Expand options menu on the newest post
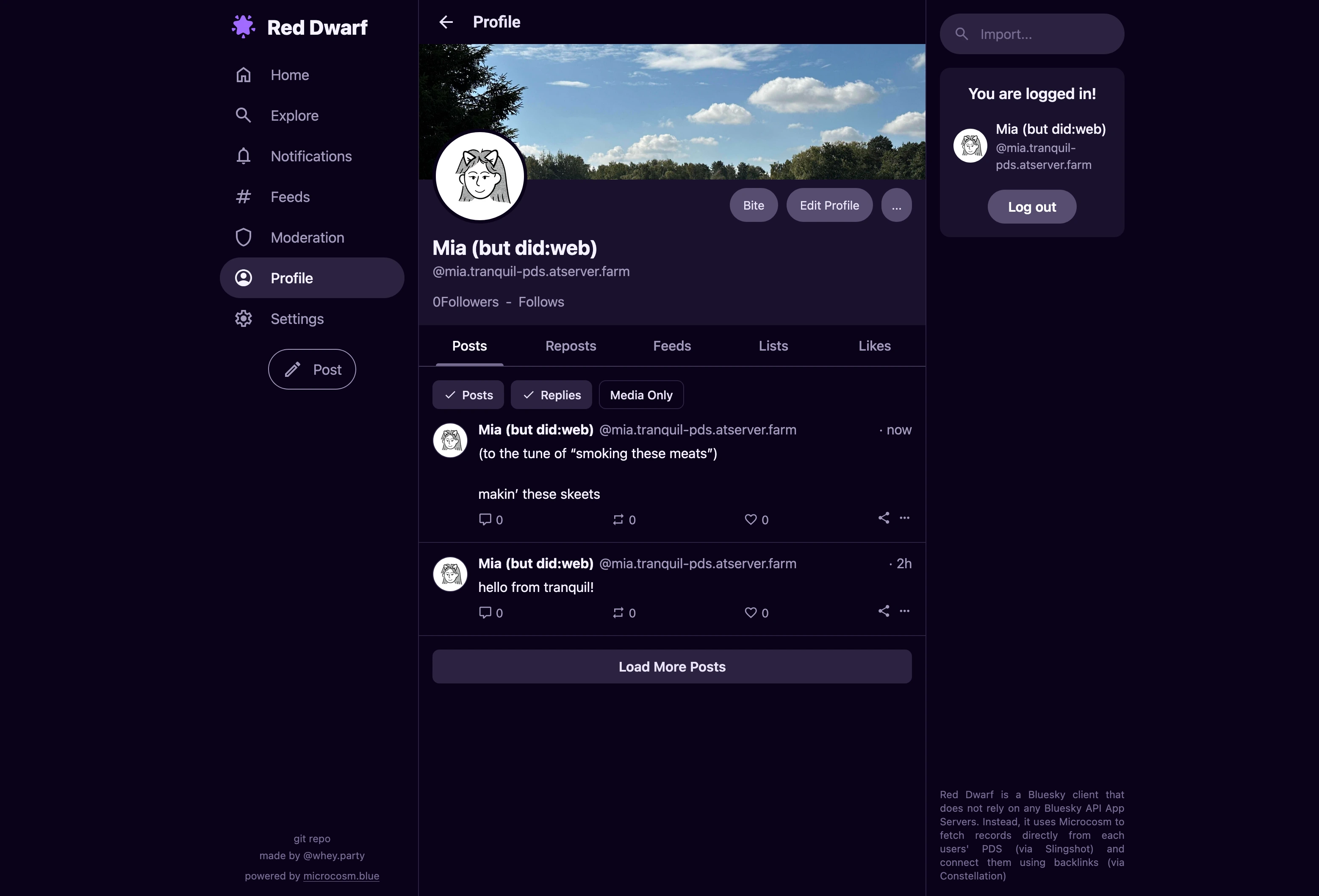The height and width of the screenshot is (896, 1319). (x=905, y=517)
